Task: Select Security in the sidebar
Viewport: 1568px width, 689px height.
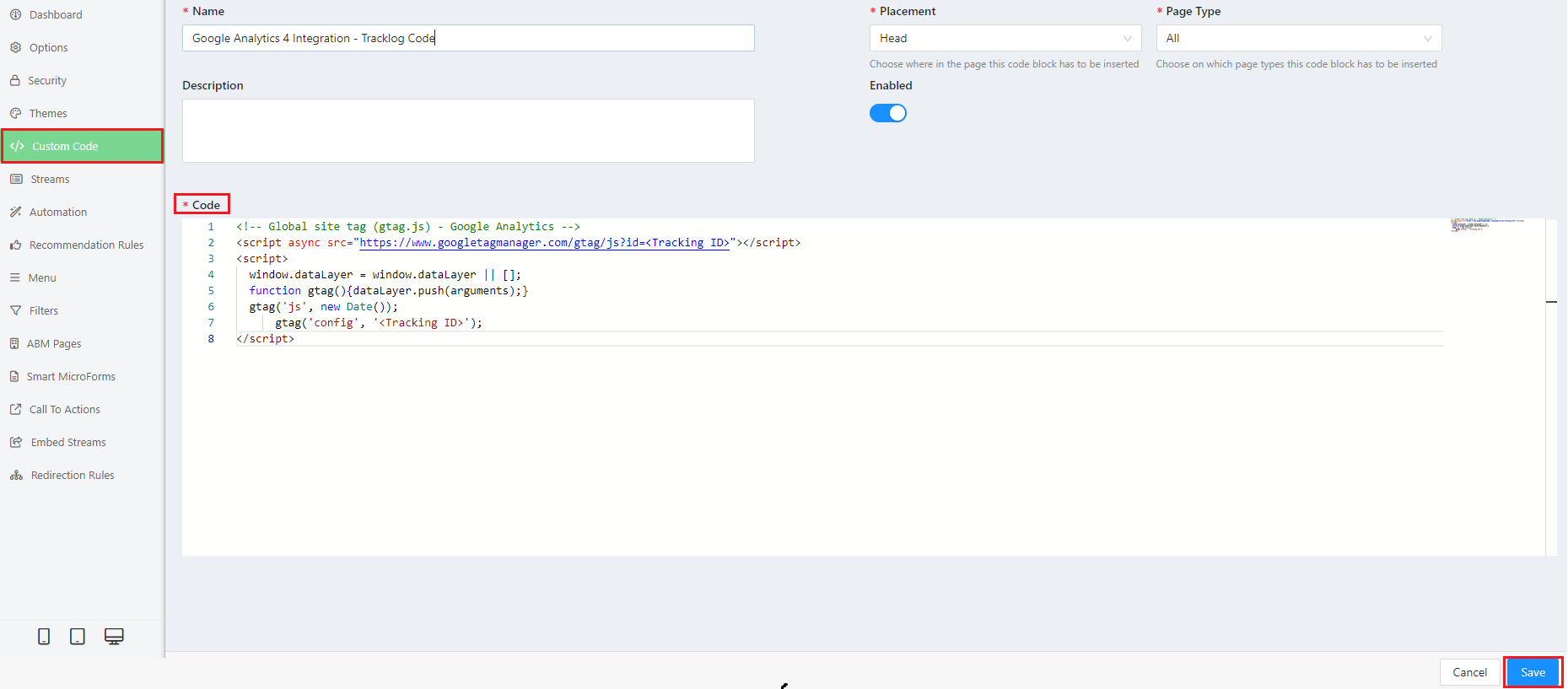Action: pyautogui.click(x=82, y=80)
